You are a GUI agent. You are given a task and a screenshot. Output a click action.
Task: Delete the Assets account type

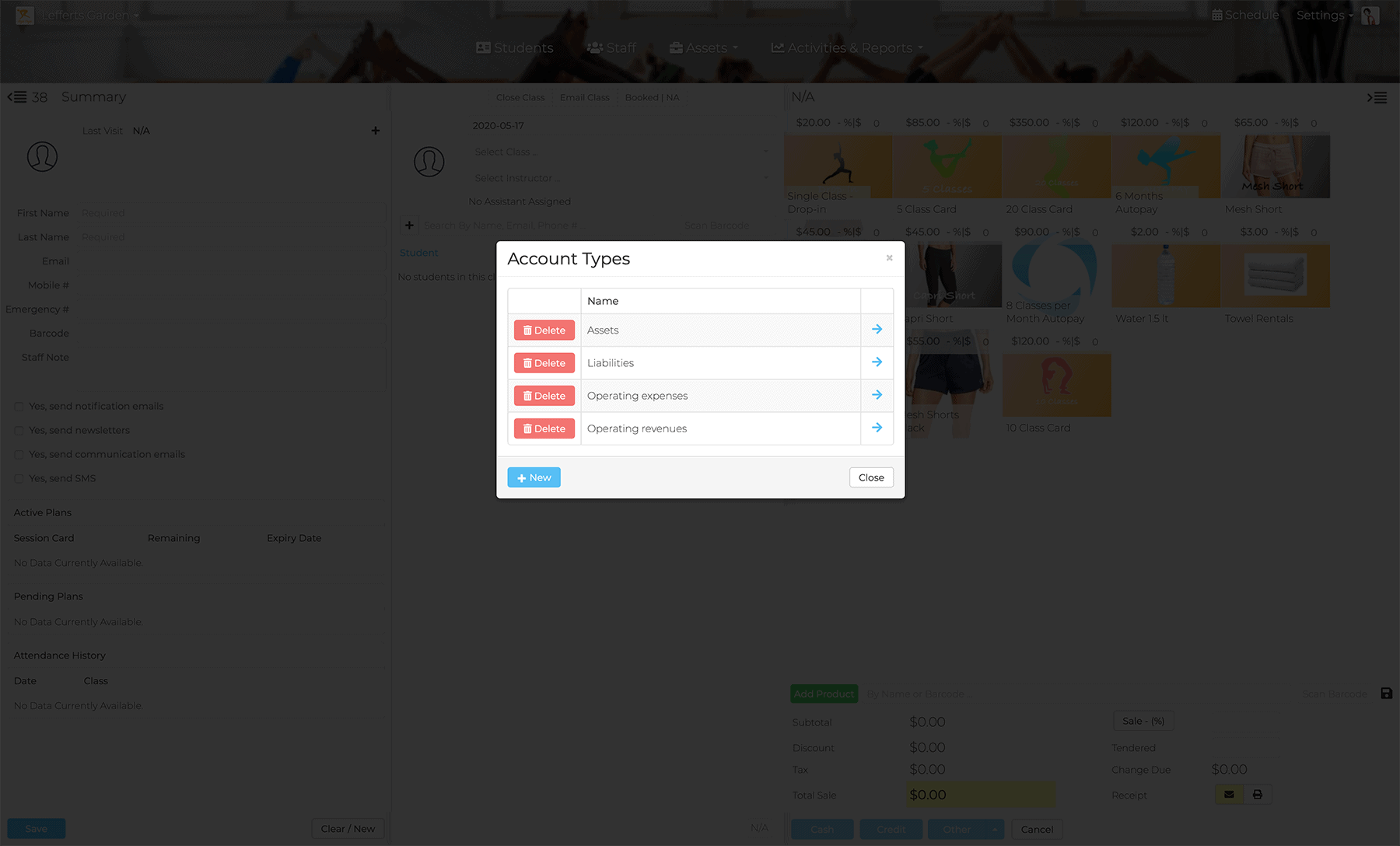pos(544,330)
